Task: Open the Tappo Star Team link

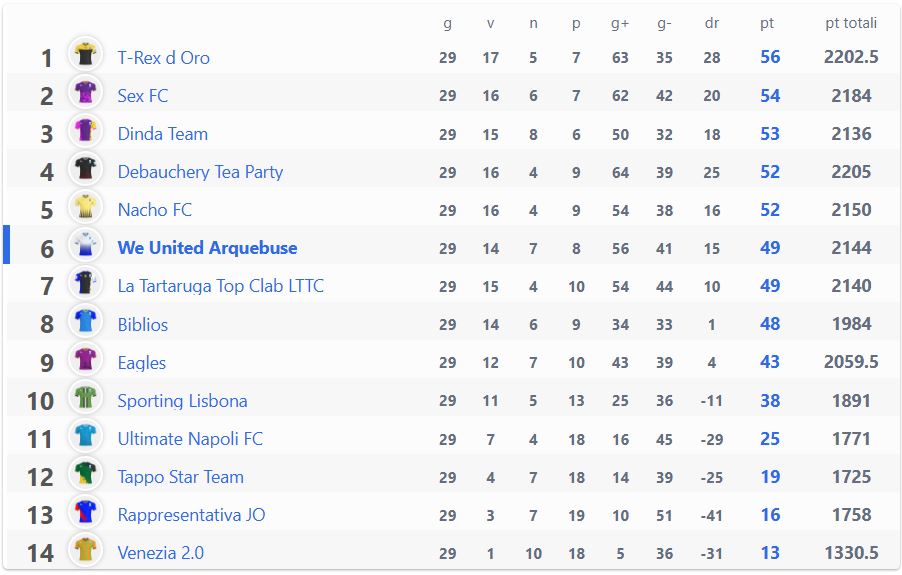Action: pos(181,477)
